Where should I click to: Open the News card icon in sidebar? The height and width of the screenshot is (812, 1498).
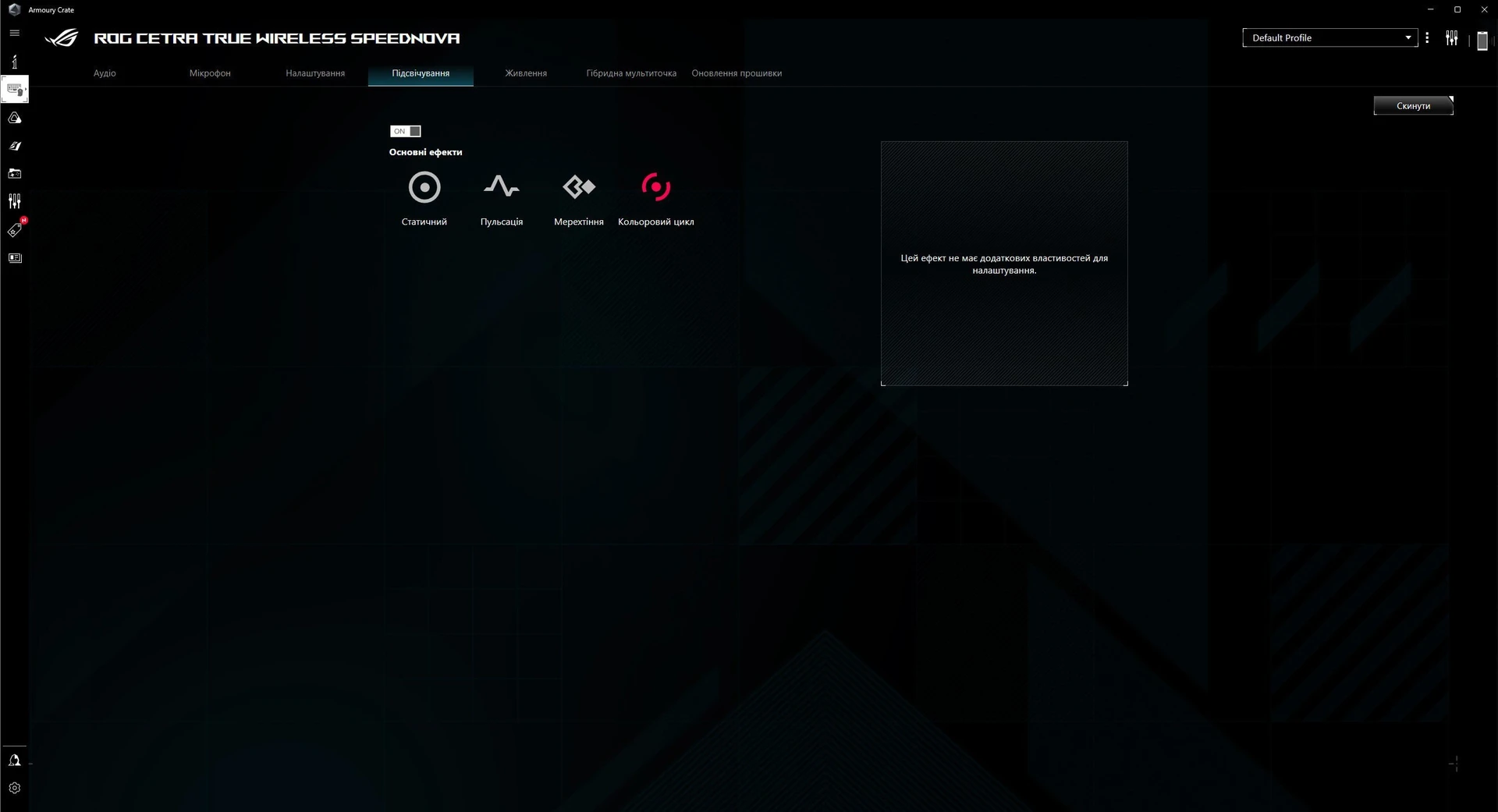pyautogui.click(x=14, y=257)
